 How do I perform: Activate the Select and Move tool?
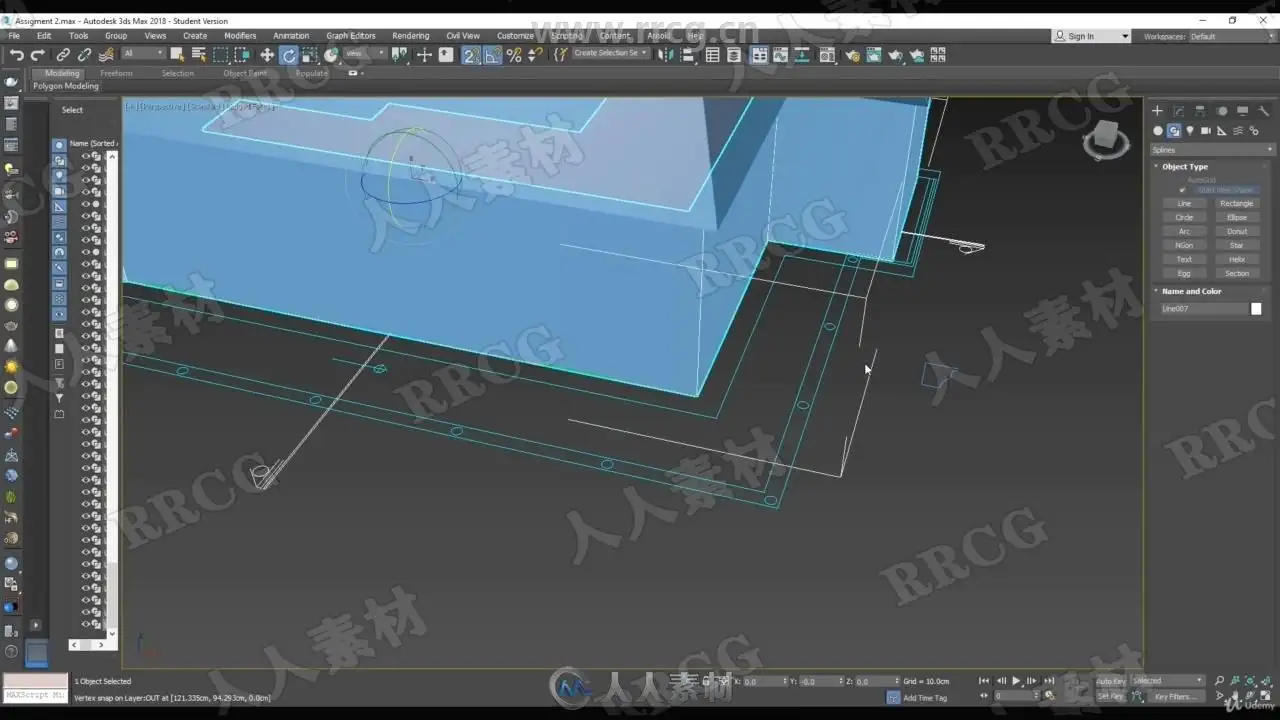click(x=267, y=55)
